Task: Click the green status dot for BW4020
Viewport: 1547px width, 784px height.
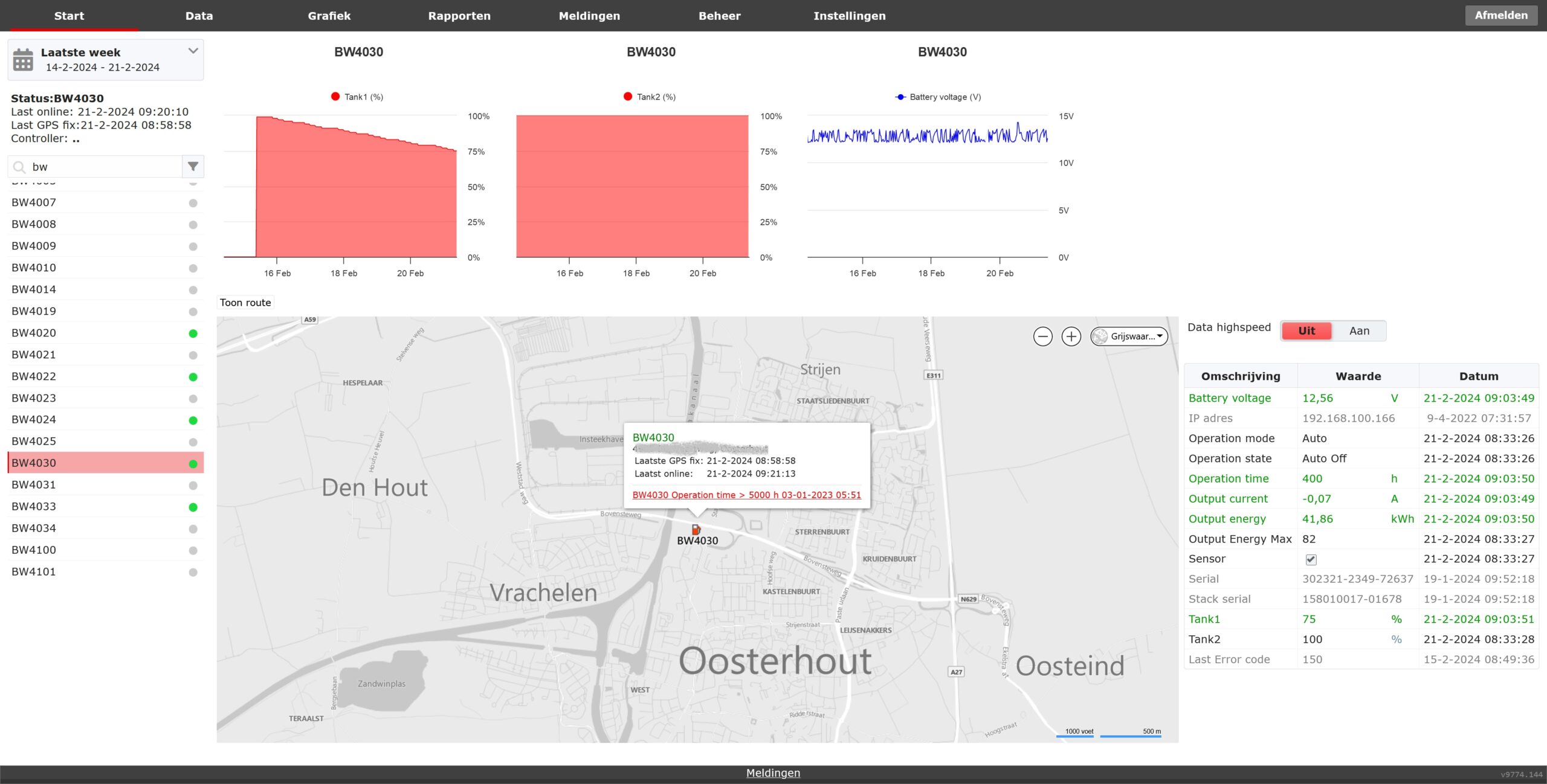Action: [x=193, y=333]
